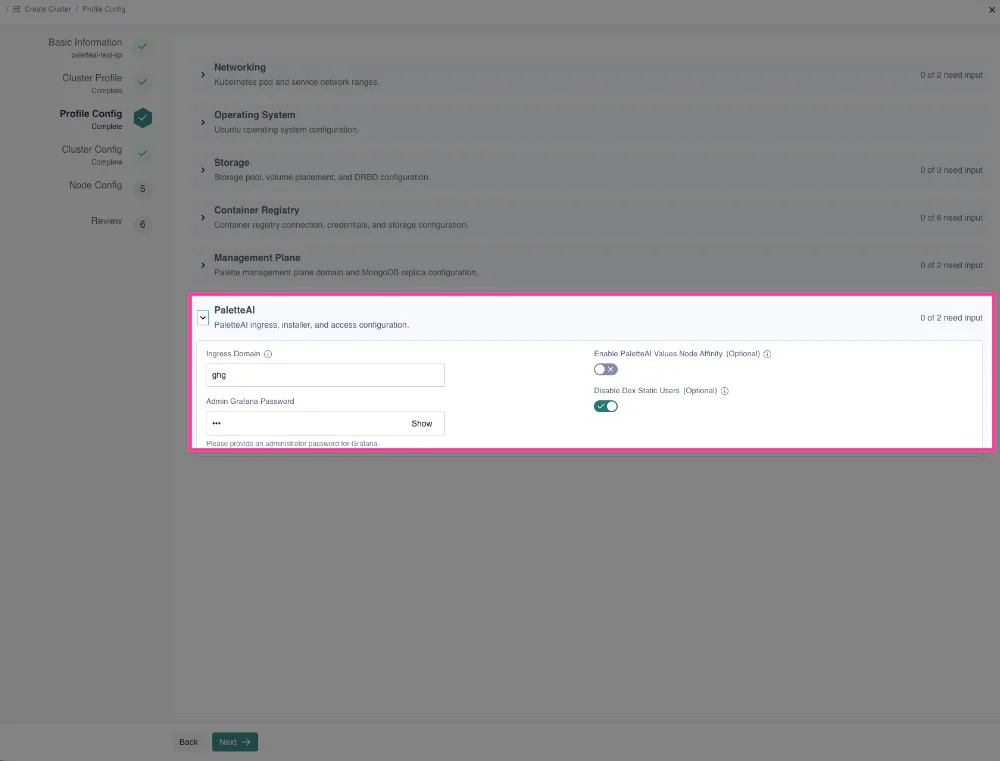Expand the Storage section
The image size is (1000, 761).
[203, 170]
